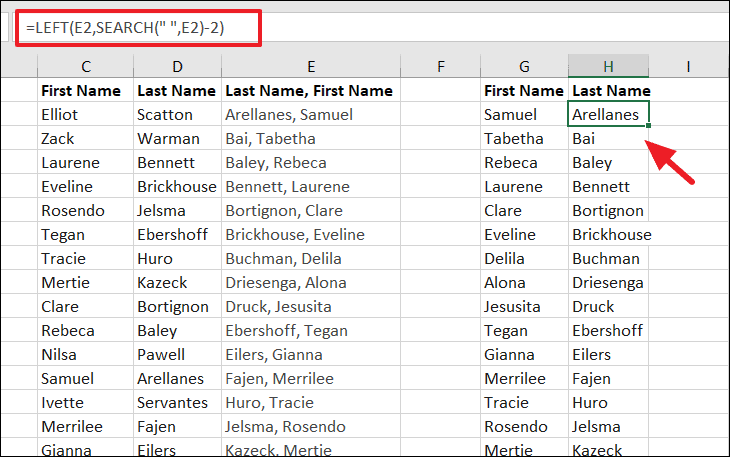Select column F header

pyautogui.click(x=440, y=66)
